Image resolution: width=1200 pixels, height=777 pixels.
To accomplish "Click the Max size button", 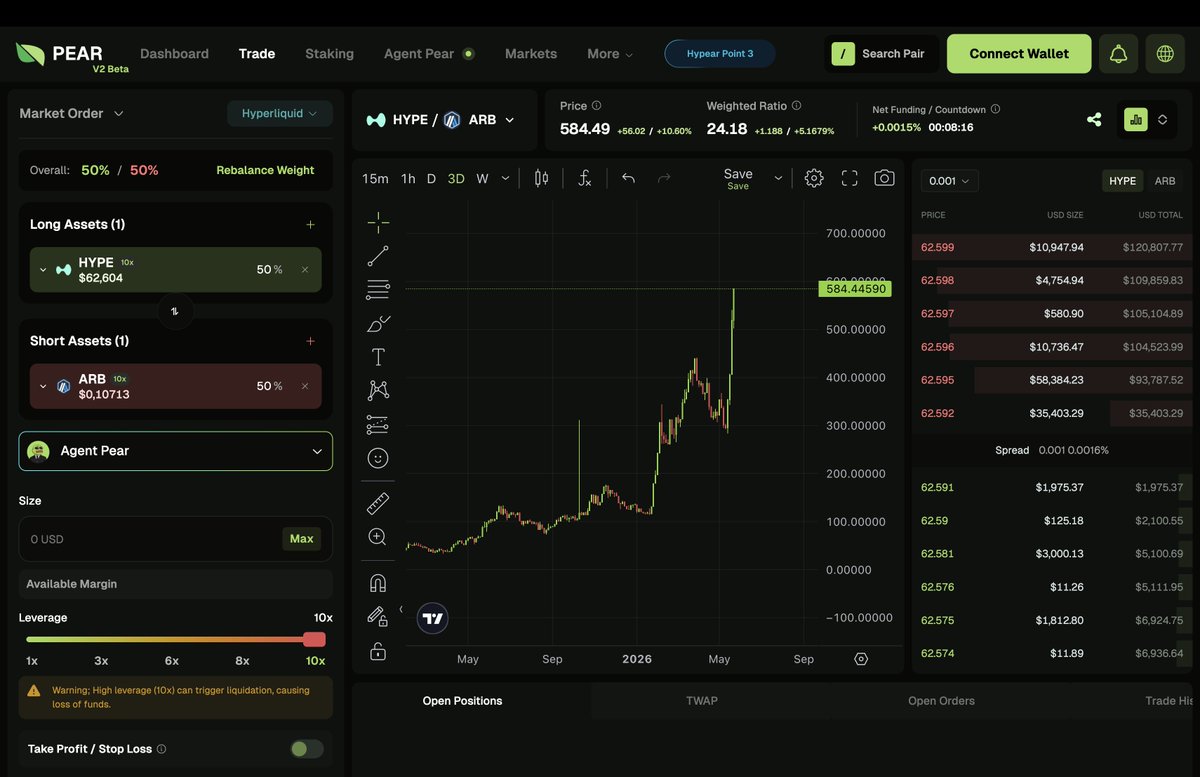I will (x=301, y=539).
